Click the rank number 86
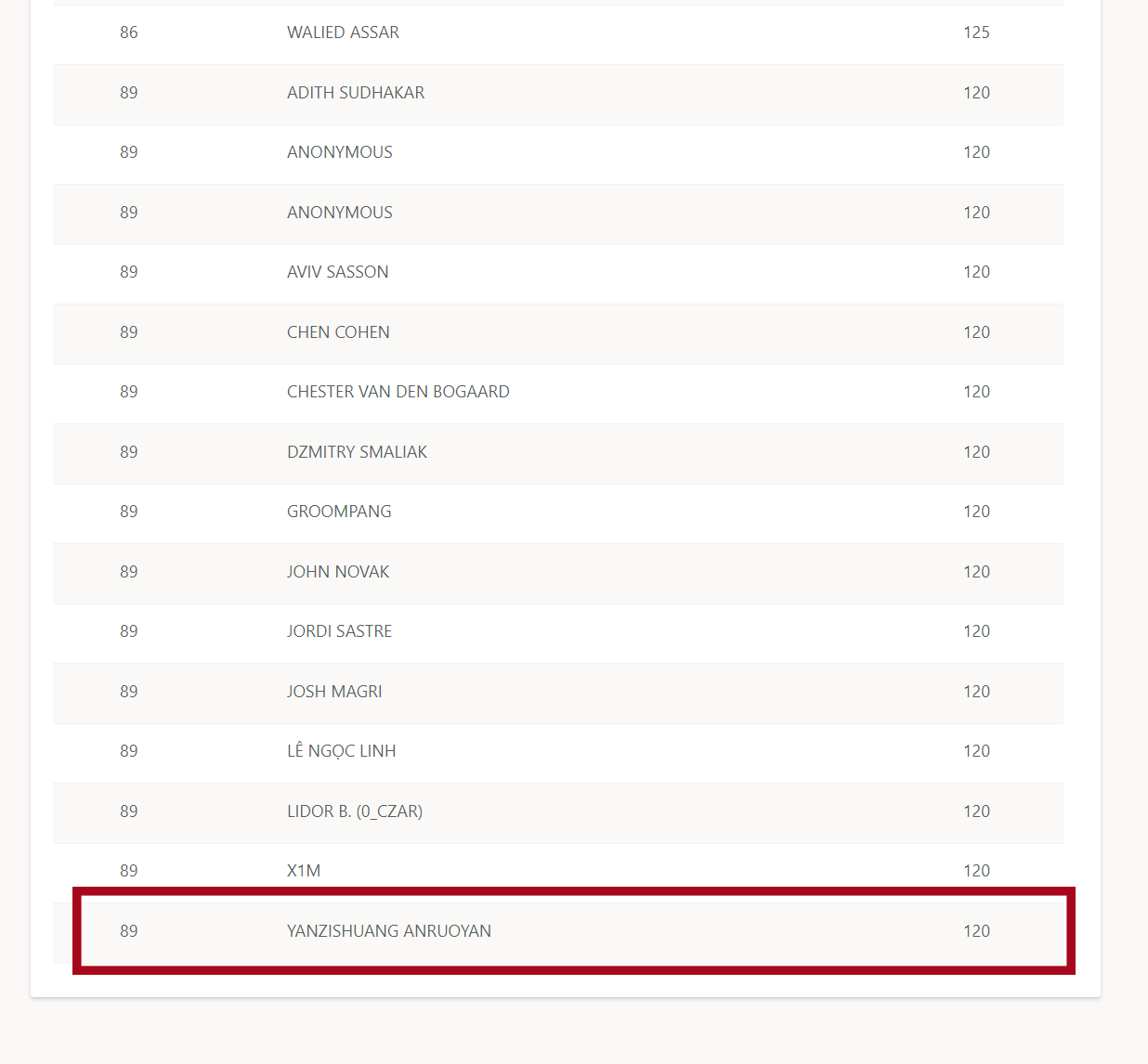The height and width of the screenshot is (1064, 1148). 129,32
